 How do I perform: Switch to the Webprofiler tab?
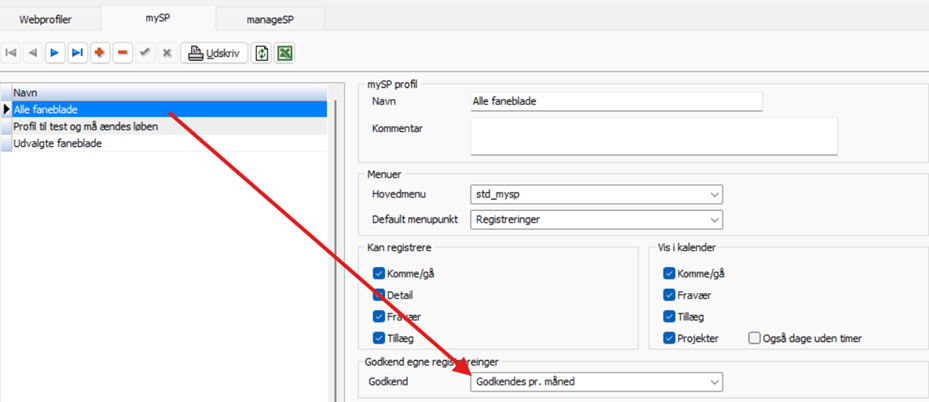coord(46,18)
